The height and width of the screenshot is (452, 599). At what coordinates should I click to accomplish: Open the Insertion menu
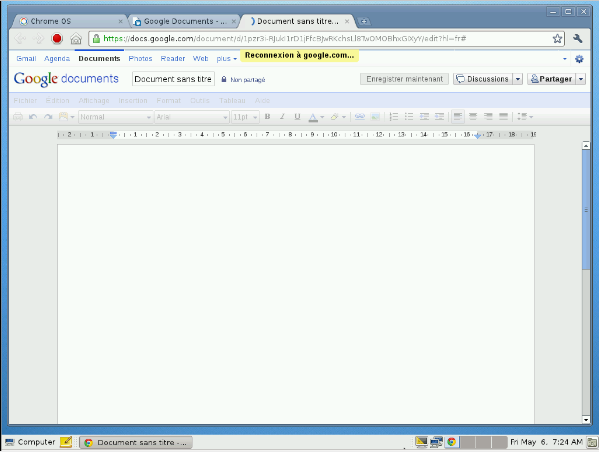(x=133, y=100)
